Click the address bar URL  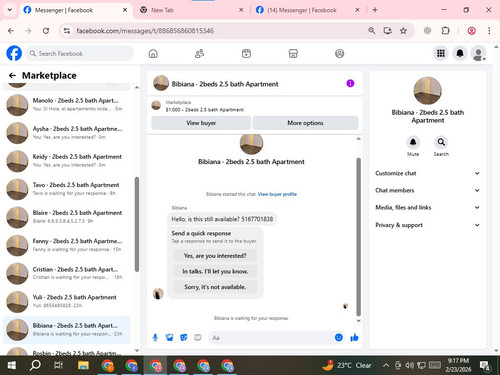point(145,31)
